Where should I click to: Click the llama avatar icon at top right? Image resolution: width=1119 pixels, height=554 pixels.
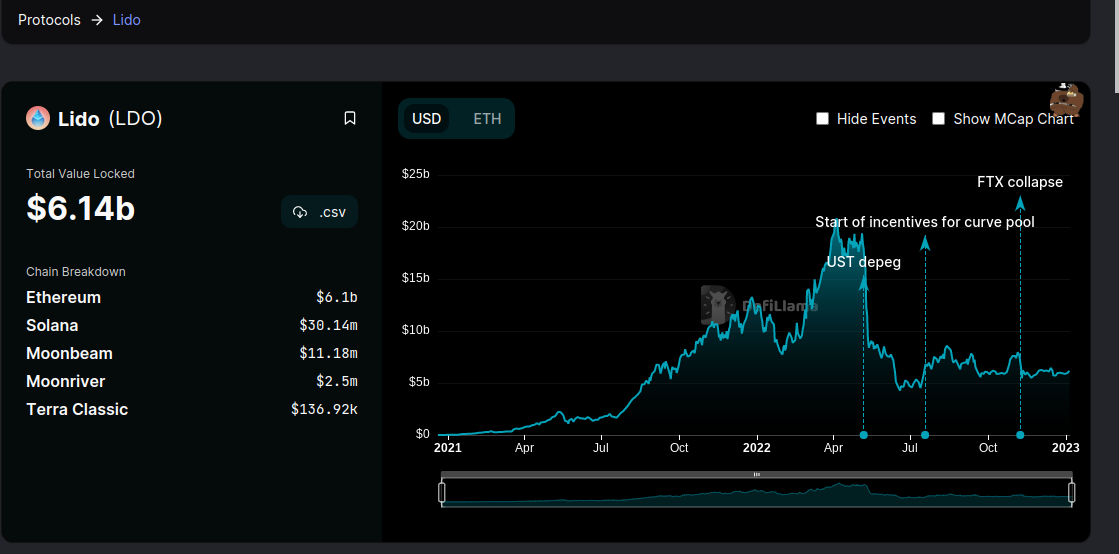[1068, 100]
